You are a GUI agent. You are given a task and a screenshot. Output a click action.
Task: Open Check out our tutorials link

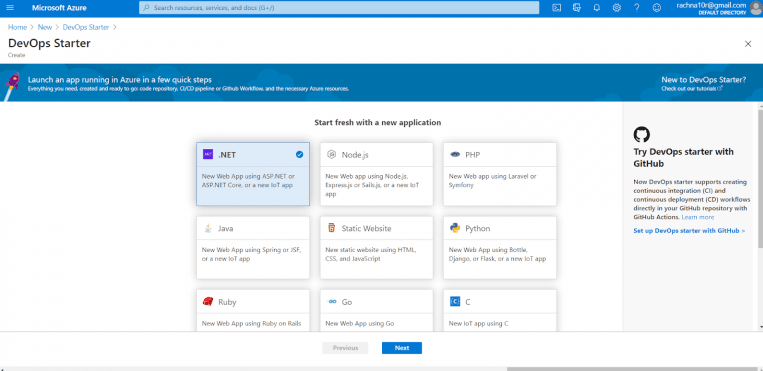692,89
